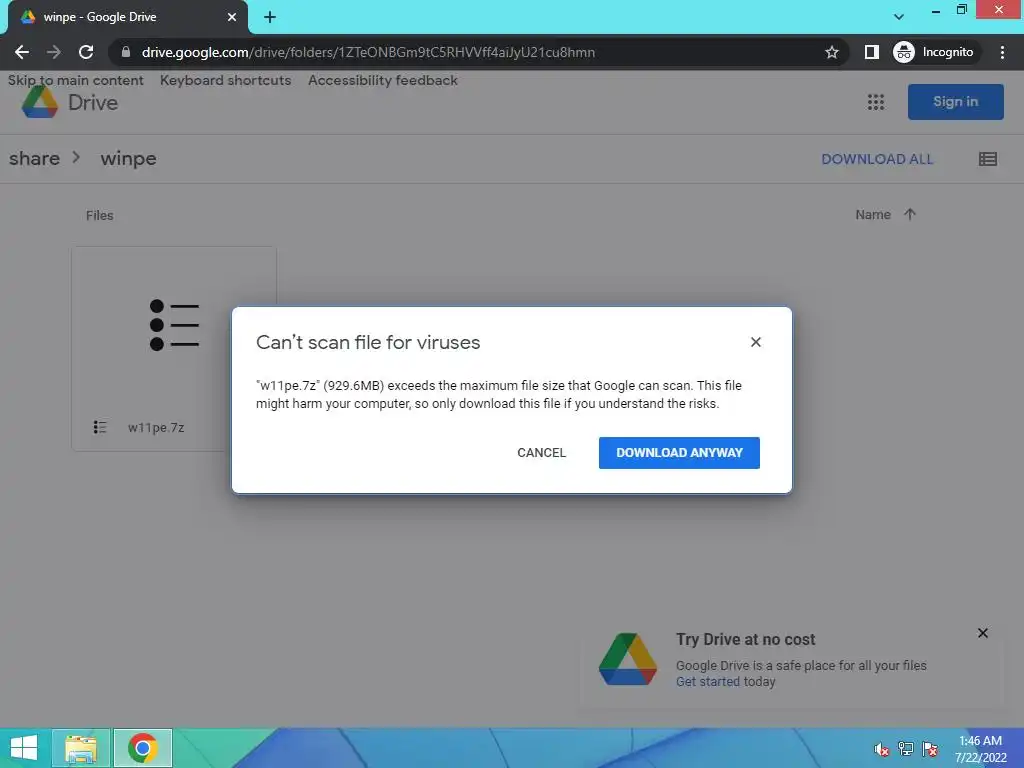Open a new browser tab
The image size is (1024, 768).
(270, 17)
